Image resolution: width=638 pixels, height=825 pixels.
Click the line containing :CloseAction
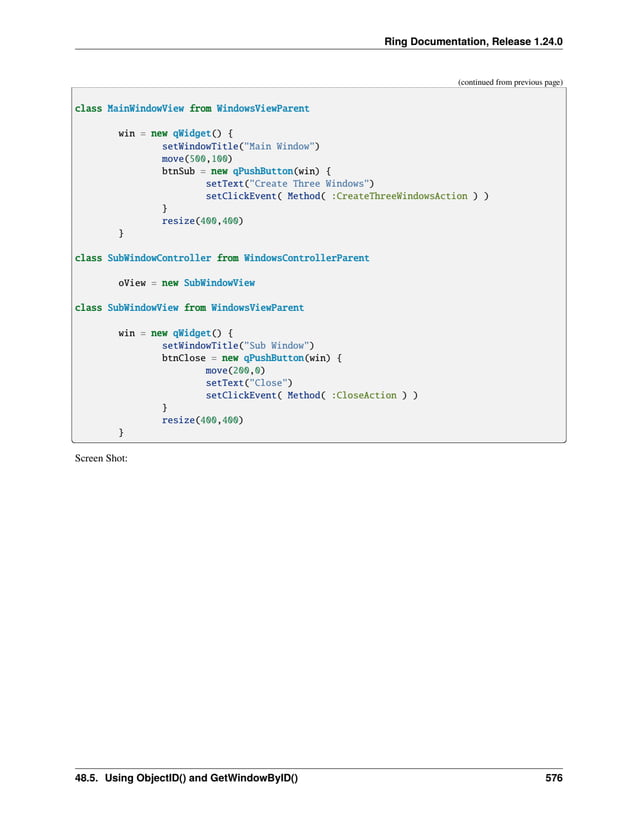click(x=311, y=395)
